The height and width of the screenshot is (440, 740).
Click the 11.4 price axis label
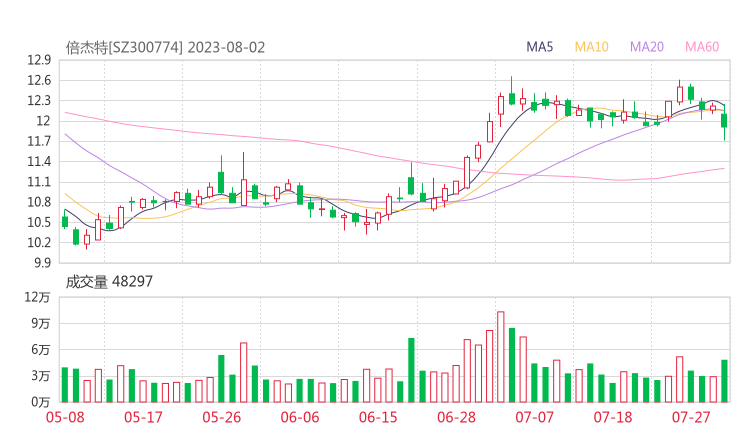[x=39, y=161]
